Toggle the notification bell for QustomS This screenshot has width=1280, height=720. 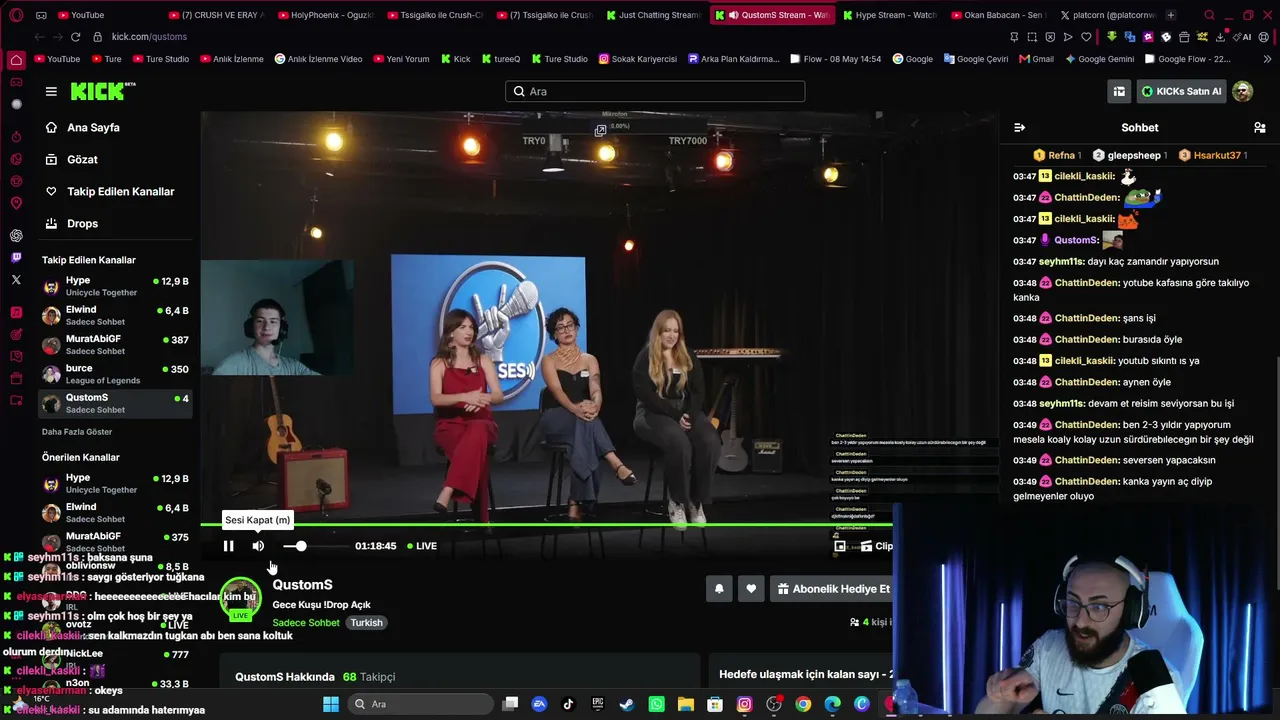click(x=718, y=589)
